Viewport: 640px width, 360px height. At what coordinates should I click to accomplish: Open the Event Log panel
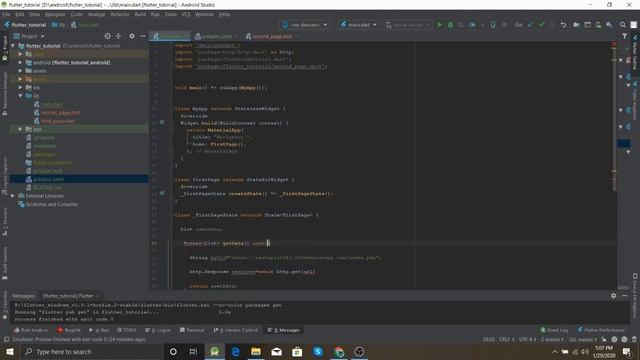click(554, 330)
